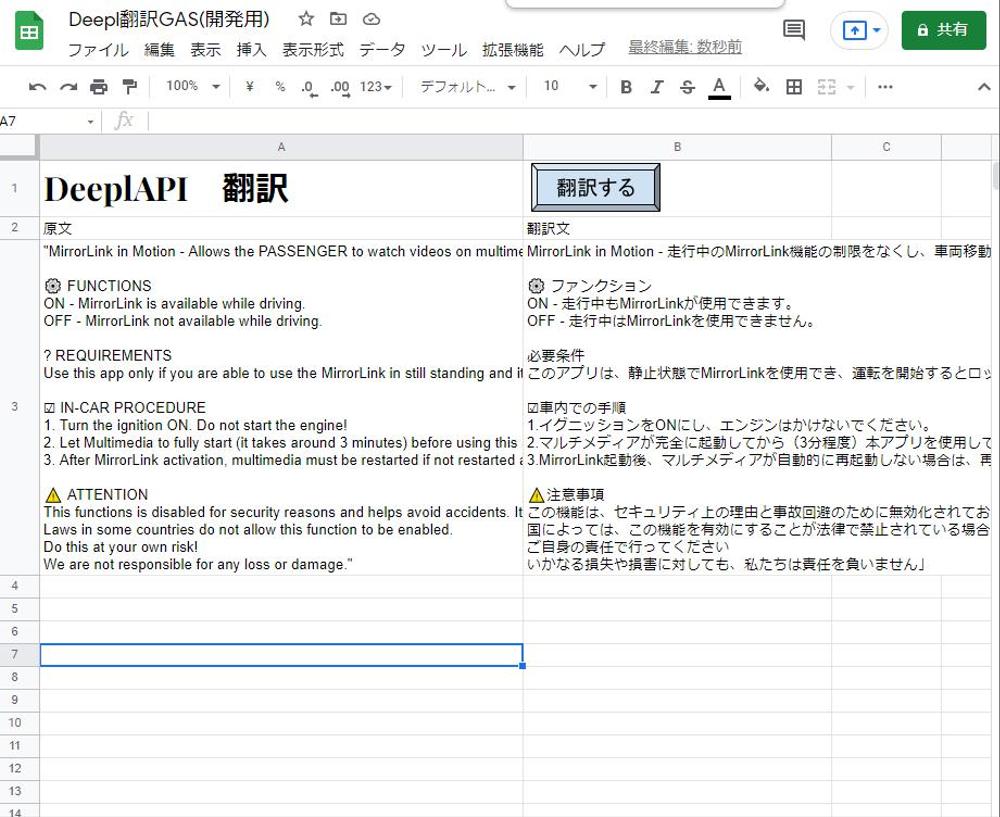Viewport: 1000px width, 817px height.
Task: Open the デフォルト font dropdown
Action: (467, 87)
